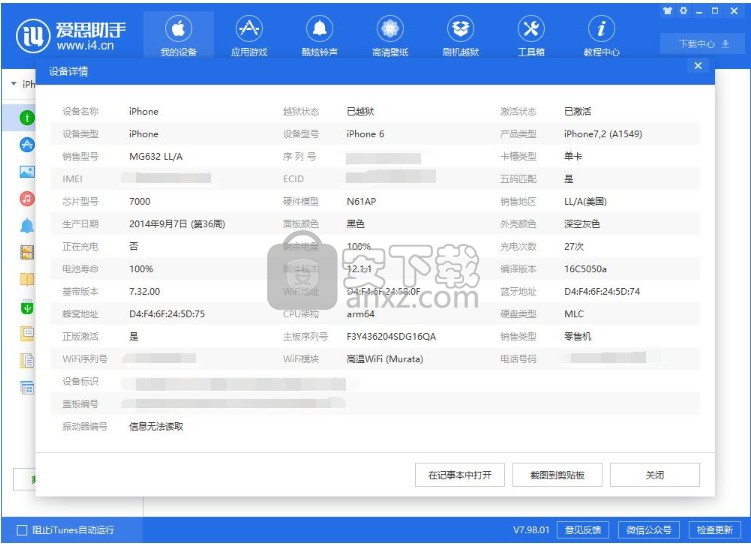751x544 pixels.
Task: Open the 工具箱 tab
Action: (531, 36)
